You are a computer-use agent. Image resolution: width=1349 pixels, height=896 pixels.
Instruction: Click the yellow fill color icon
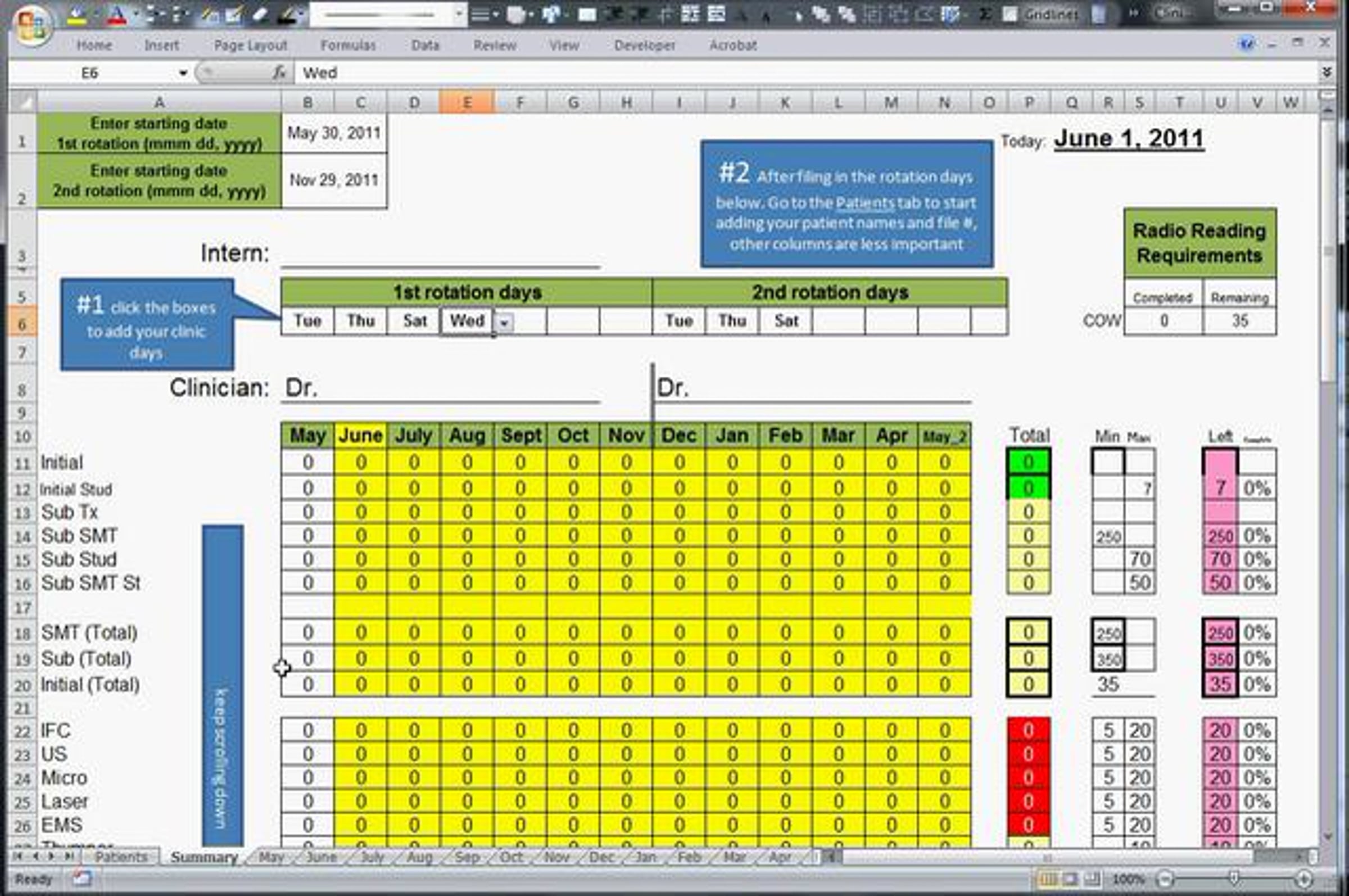[76, 15]
